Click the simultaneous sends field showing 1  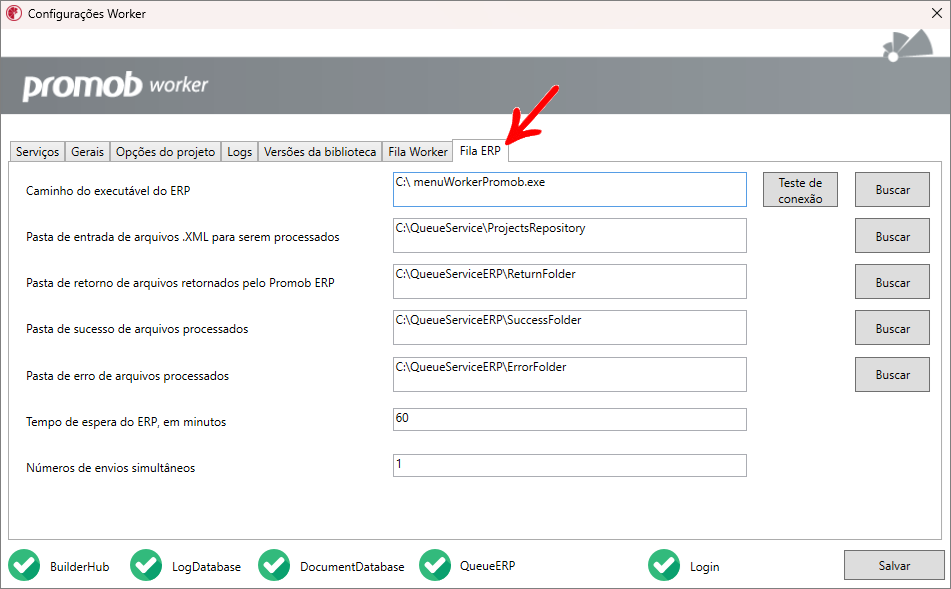(x=570, y=466)
